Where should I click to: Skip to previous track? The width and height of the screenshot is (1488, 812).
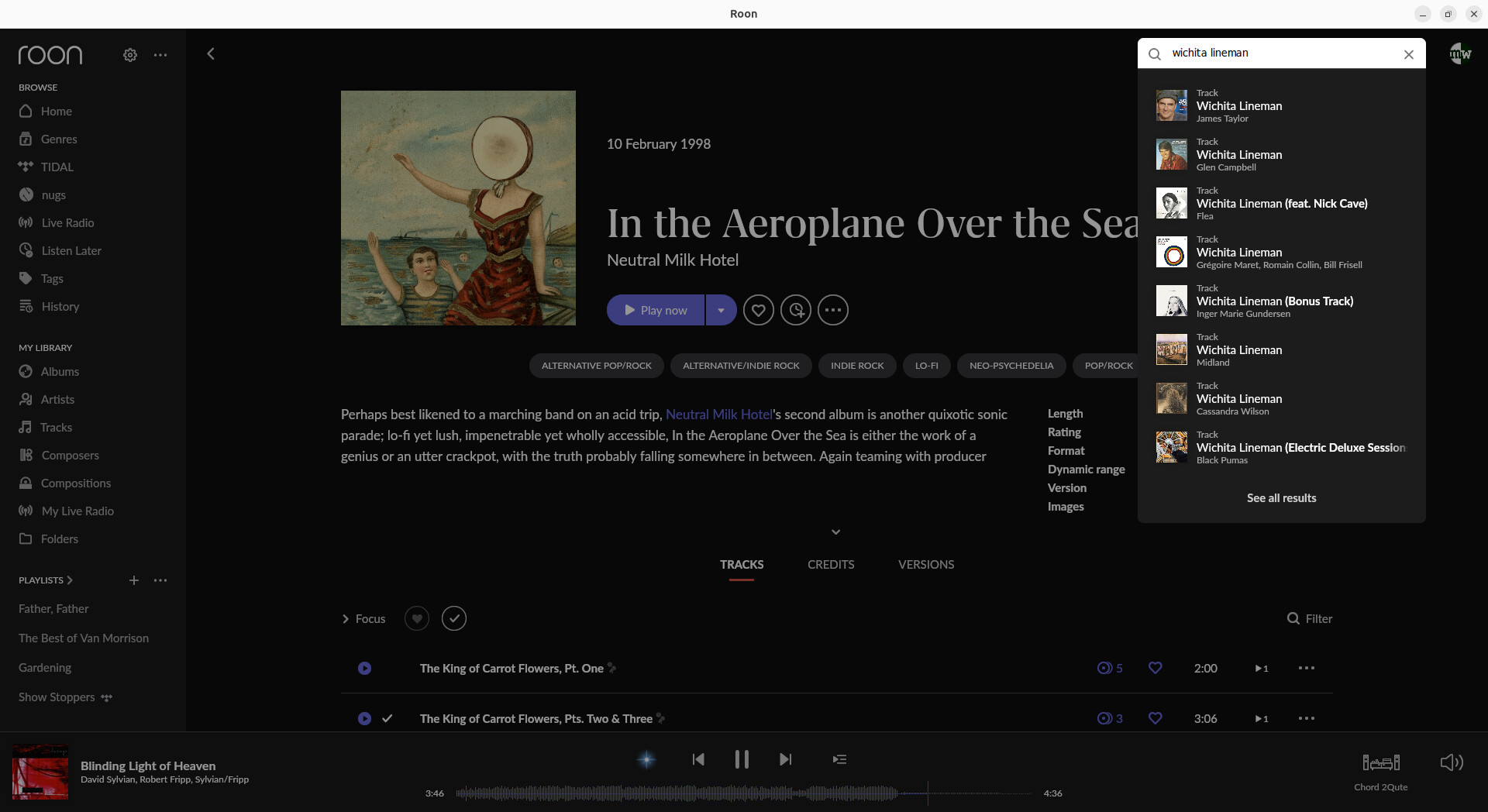click(698, 759)
